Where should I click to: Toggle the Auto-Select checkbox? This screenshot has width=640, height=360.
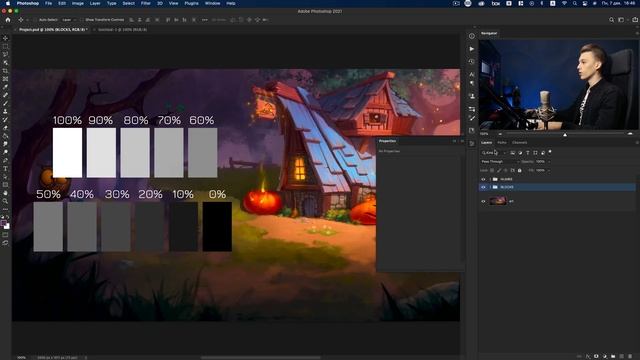coord(36,20)
